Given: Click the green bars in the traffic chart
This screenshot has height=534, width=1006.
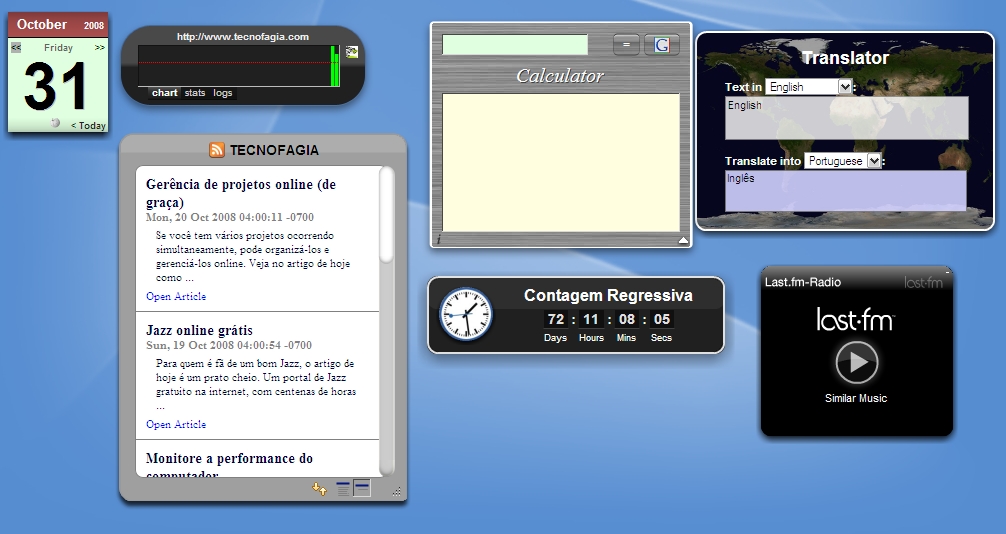Looking at the screenshot, I should [x=334, y=65].
